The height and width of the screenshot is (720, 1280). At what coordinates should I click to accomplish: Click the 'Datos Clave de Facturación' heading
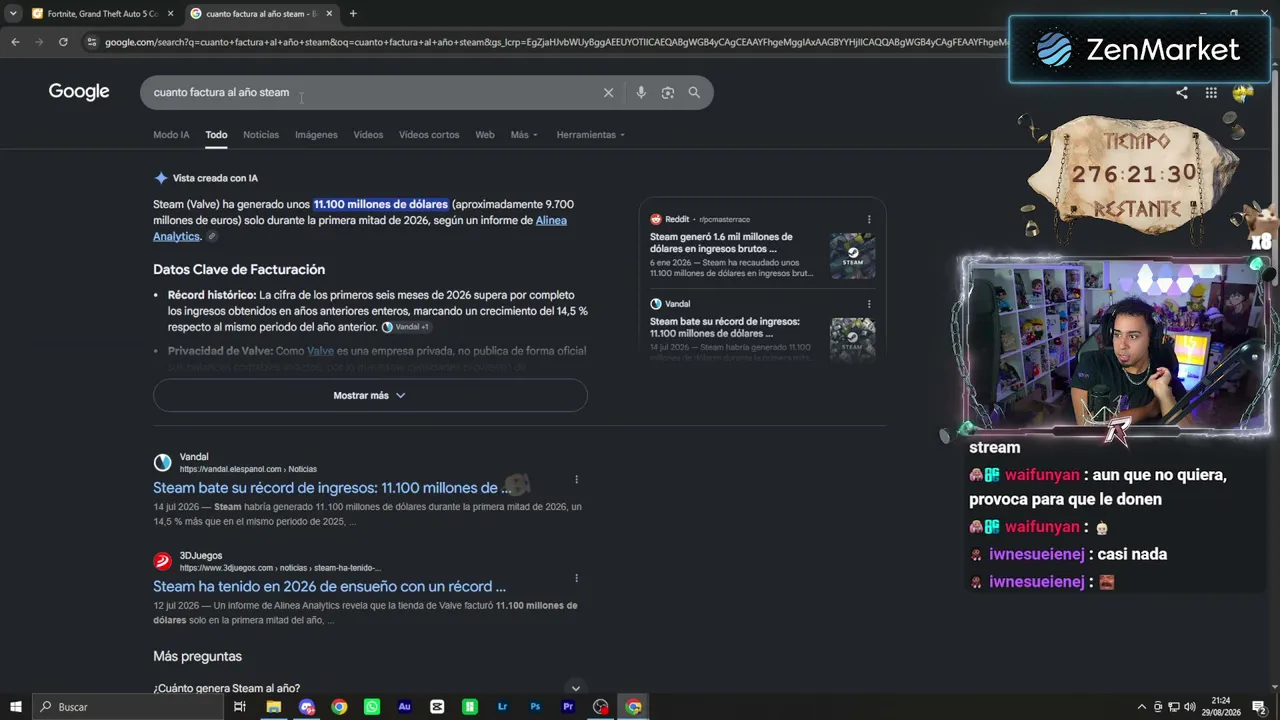(x=239, y=270)
